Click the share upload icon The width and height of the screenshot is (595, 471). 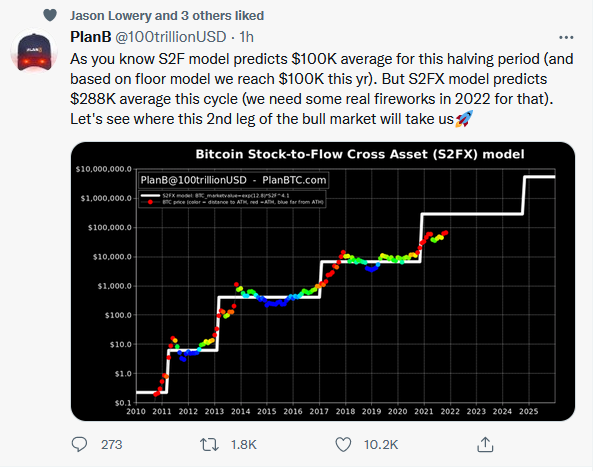[x=485, y=444]
